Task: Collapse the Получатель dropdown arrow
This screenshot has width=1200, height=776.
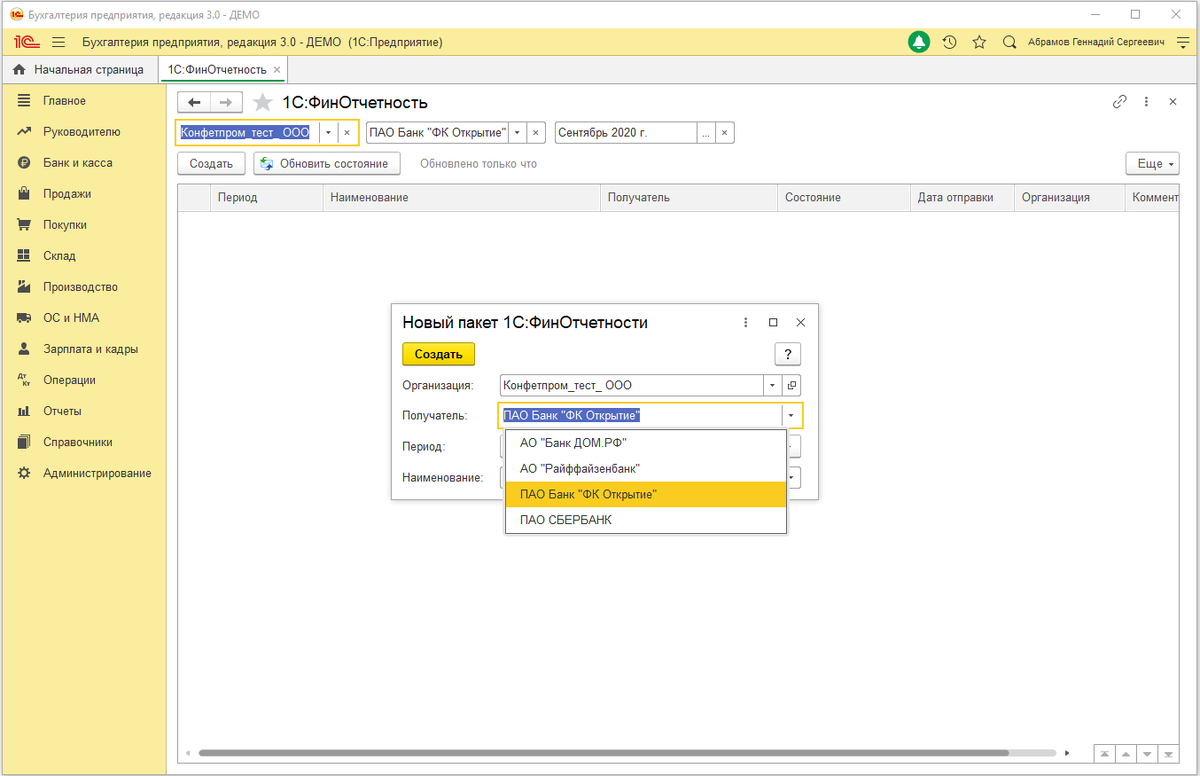Action: [791, 416]
